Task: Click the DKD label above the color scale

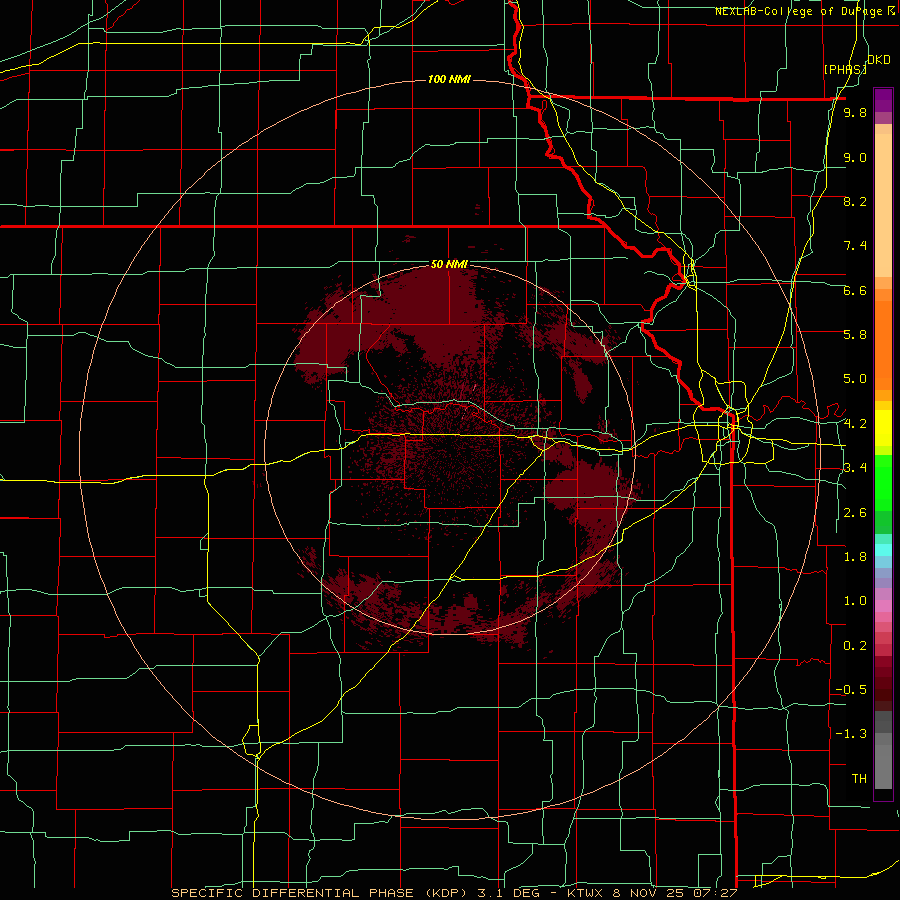Action: [878, 60]
